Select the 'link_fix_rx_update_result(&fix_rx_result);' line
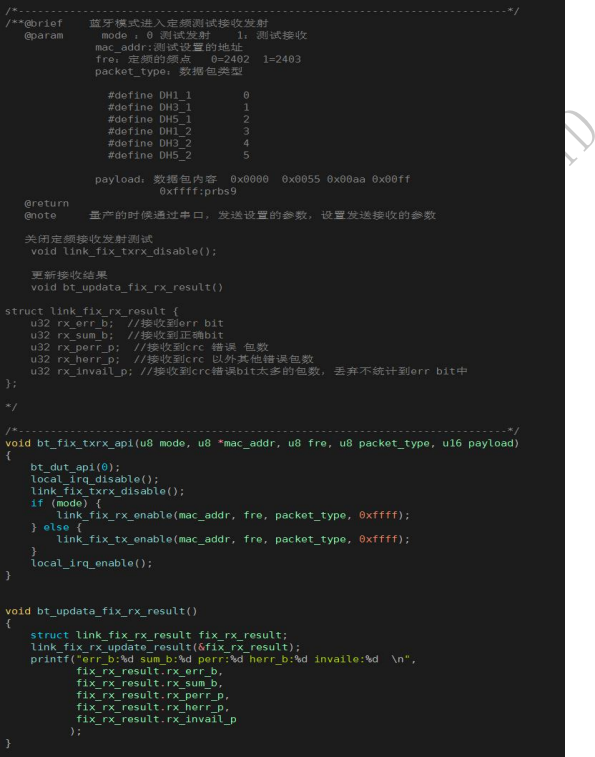The width and height of the screenshot is (595, 757). tap(166, 647)
